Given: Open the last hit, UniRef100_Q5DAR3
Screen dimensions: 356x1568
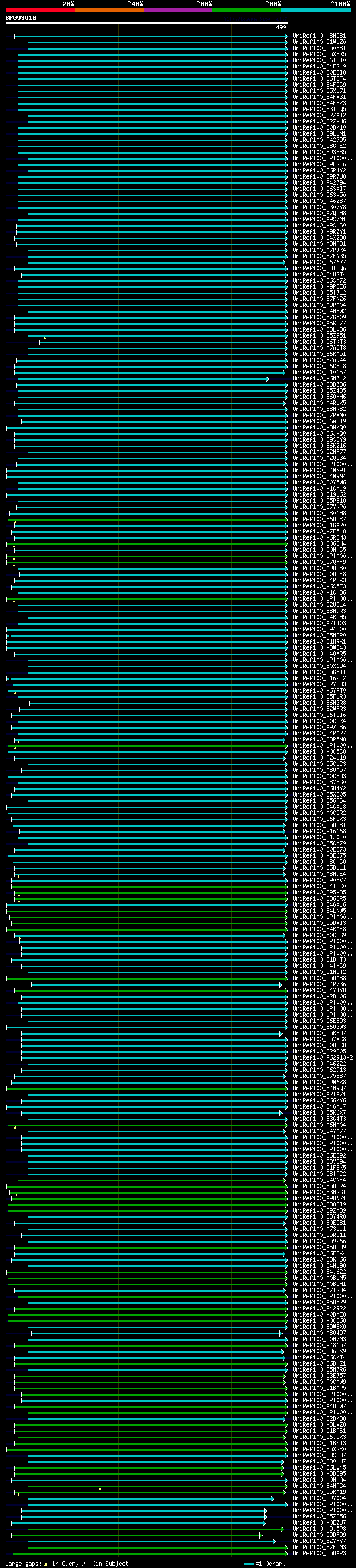Looking at the screenshot, I should pyautogui.click(x=319, y=1553).
